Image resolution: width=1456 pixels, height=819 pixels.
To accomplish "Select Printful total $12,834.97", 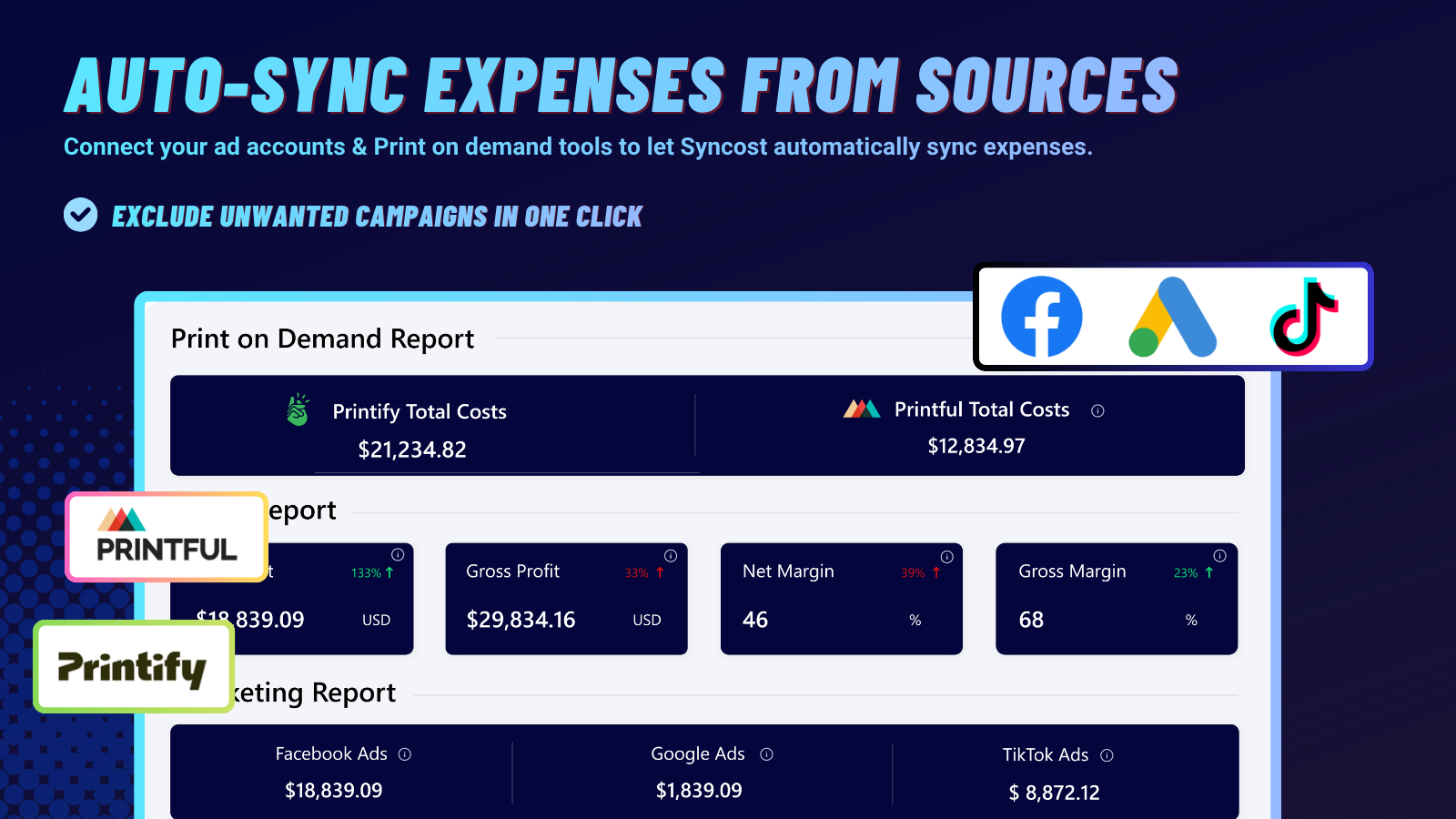I will click(x=976, y=446).
